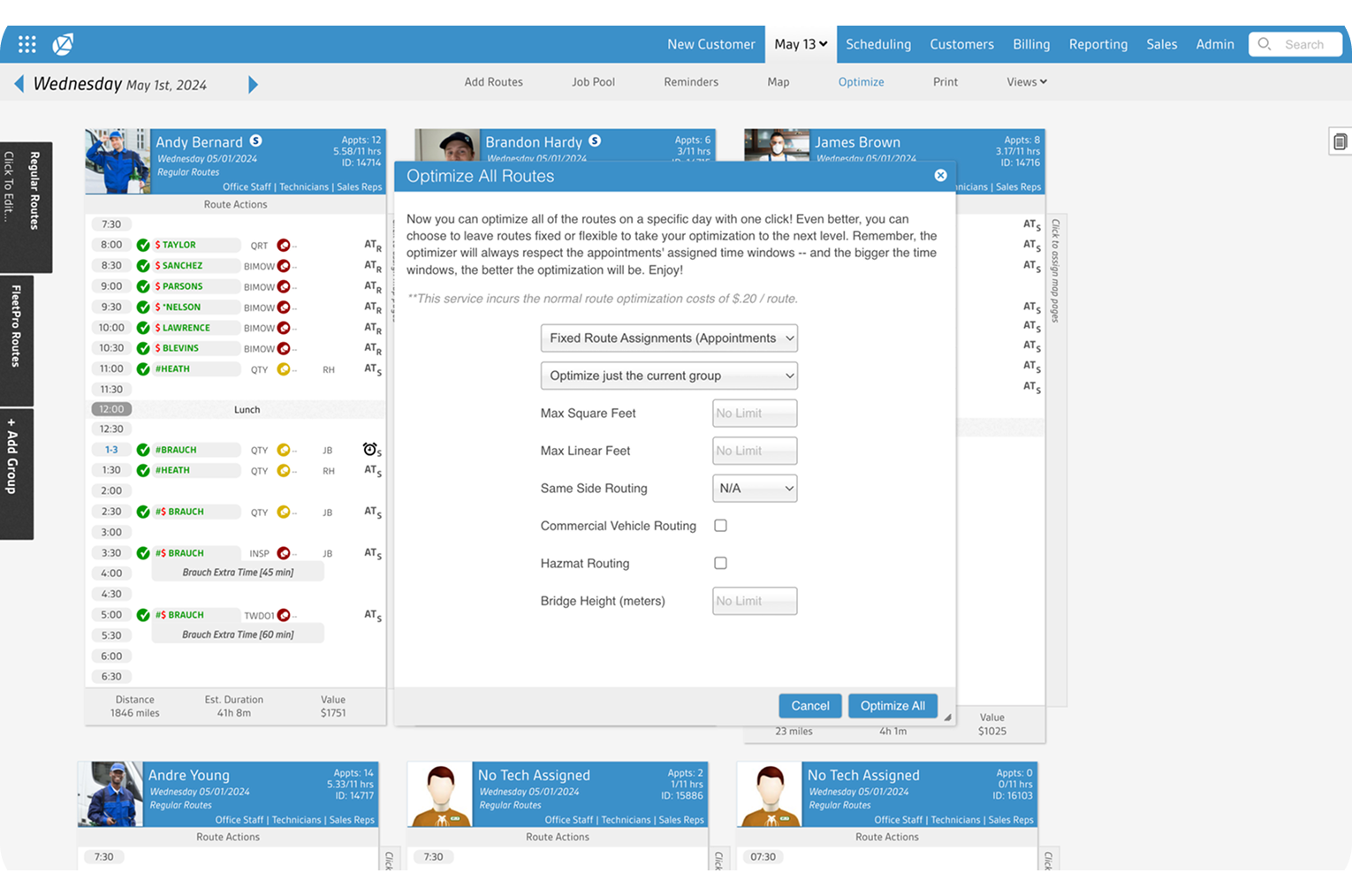Click Andre Young technician photo
This screenshot has width=1352, height=896.
coord(110,794)
